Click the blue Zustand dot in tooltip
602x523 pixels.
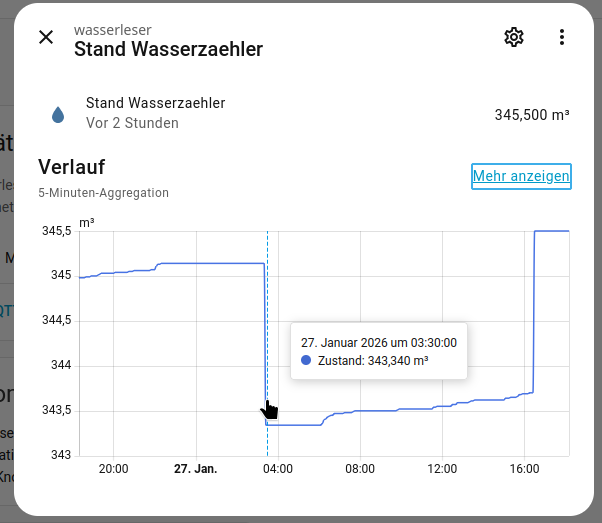pyautogui.click(x=307, y=360)
